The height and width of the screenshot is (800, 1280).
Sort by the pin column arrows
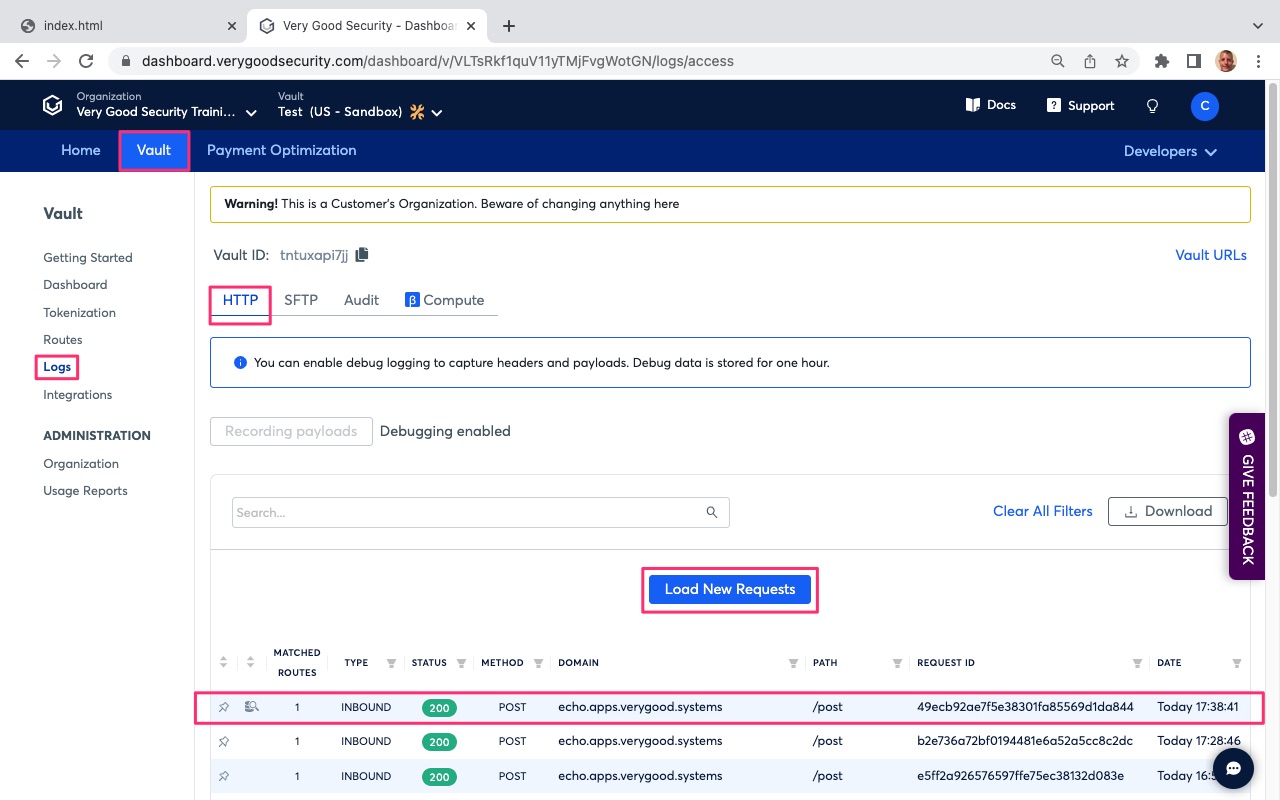click(224, 662)
